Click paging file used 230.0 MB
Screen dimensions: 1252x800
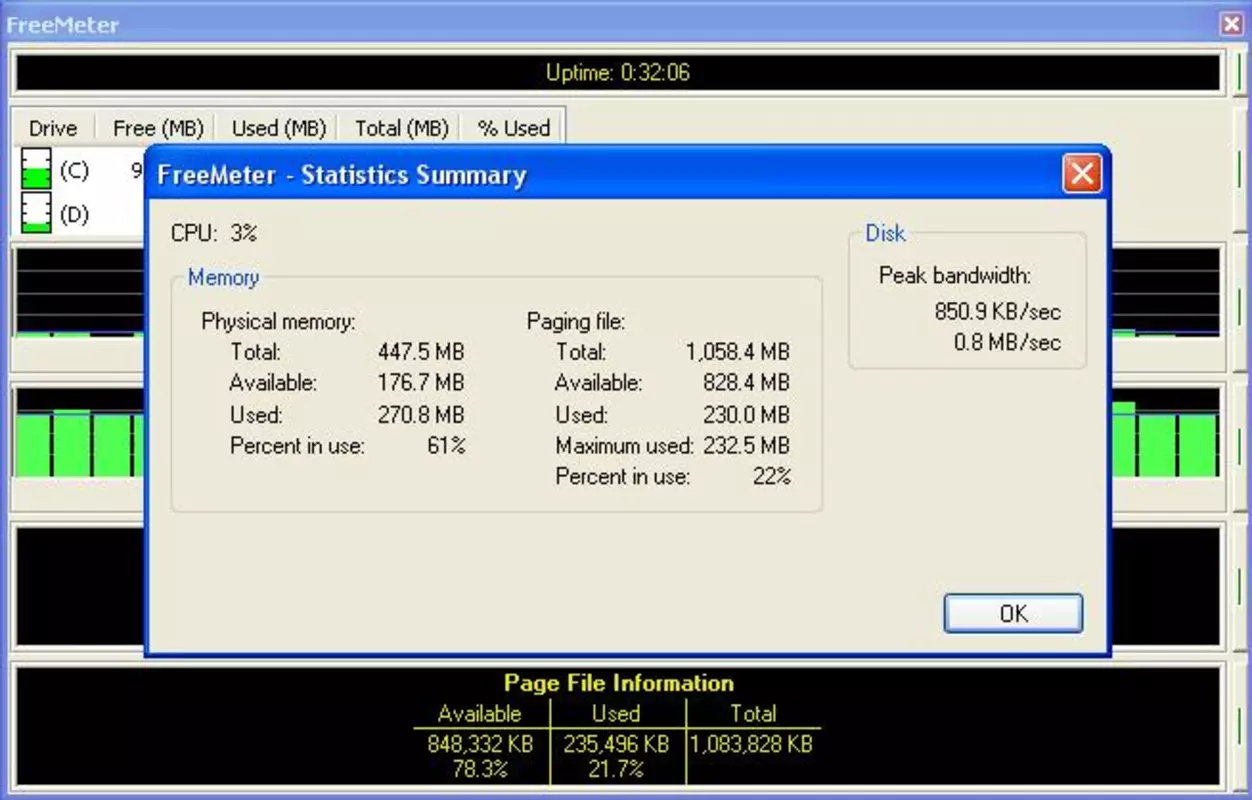pos(746,415)
